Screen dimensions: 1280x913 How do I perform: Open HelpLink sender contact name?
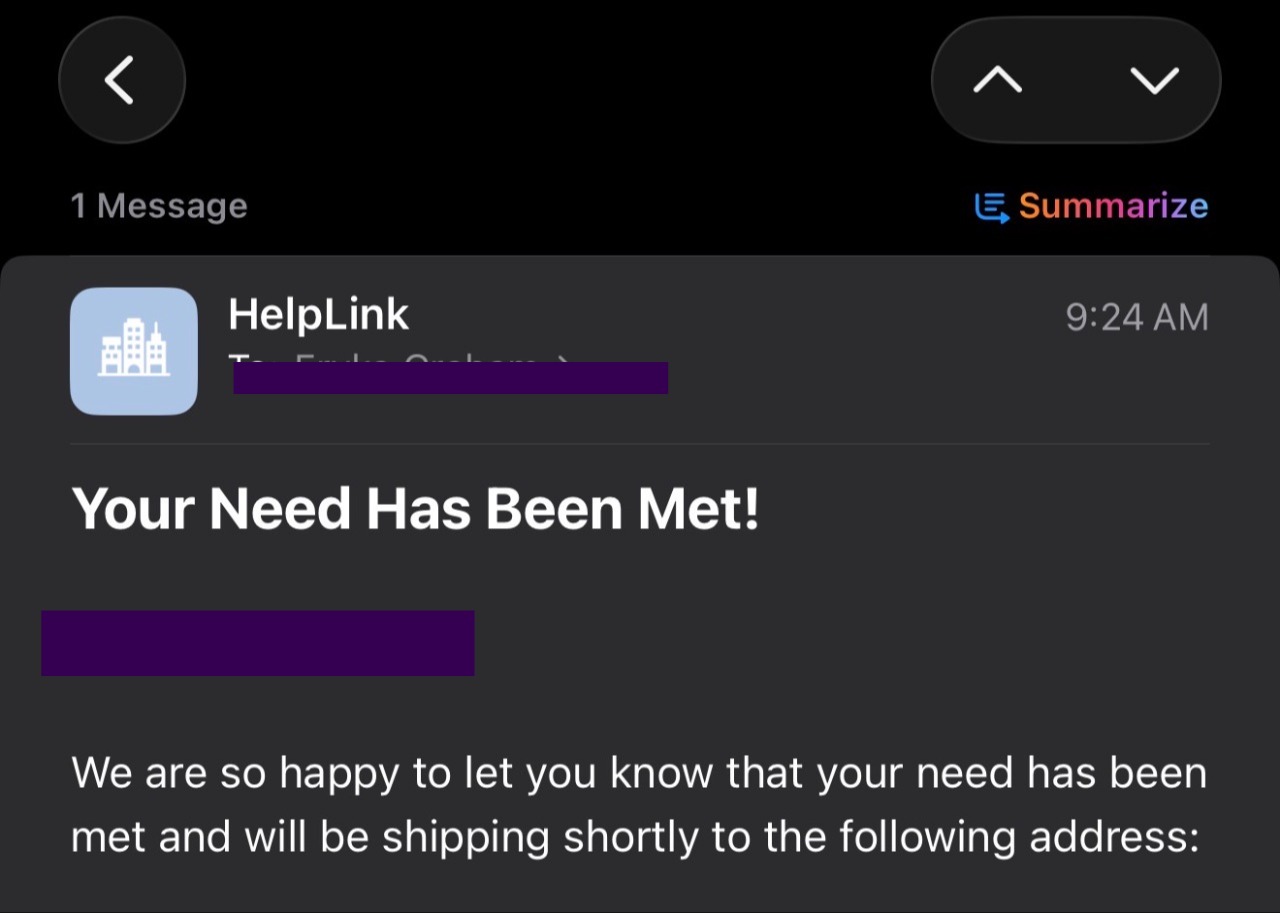pyautogui.click(x=318, y=315)
